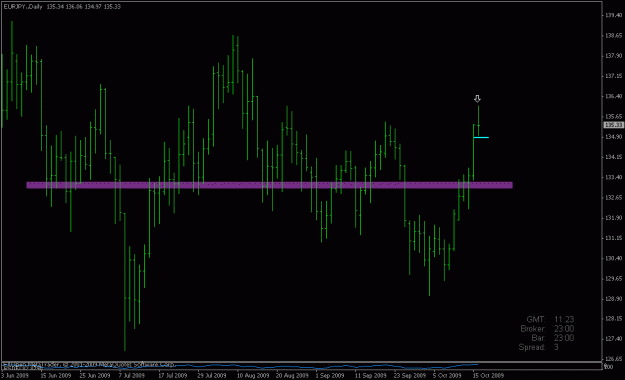Click the 131.90 price scale label
The width and height of the screenshot is (625, 380).
(x=614, y=218)
